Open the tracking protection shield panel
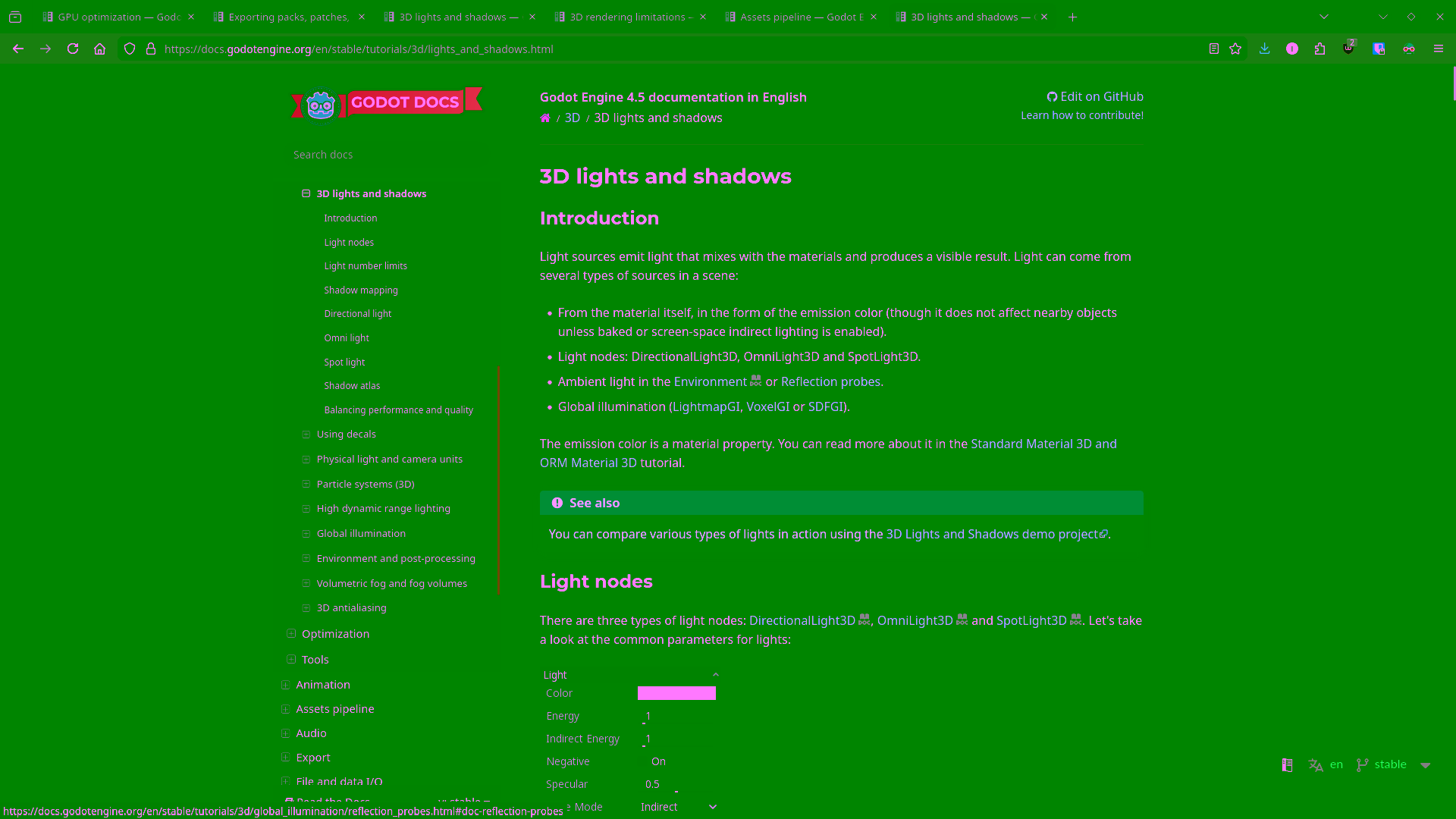Screen dimensions: 1456x819 click(130, 49)
